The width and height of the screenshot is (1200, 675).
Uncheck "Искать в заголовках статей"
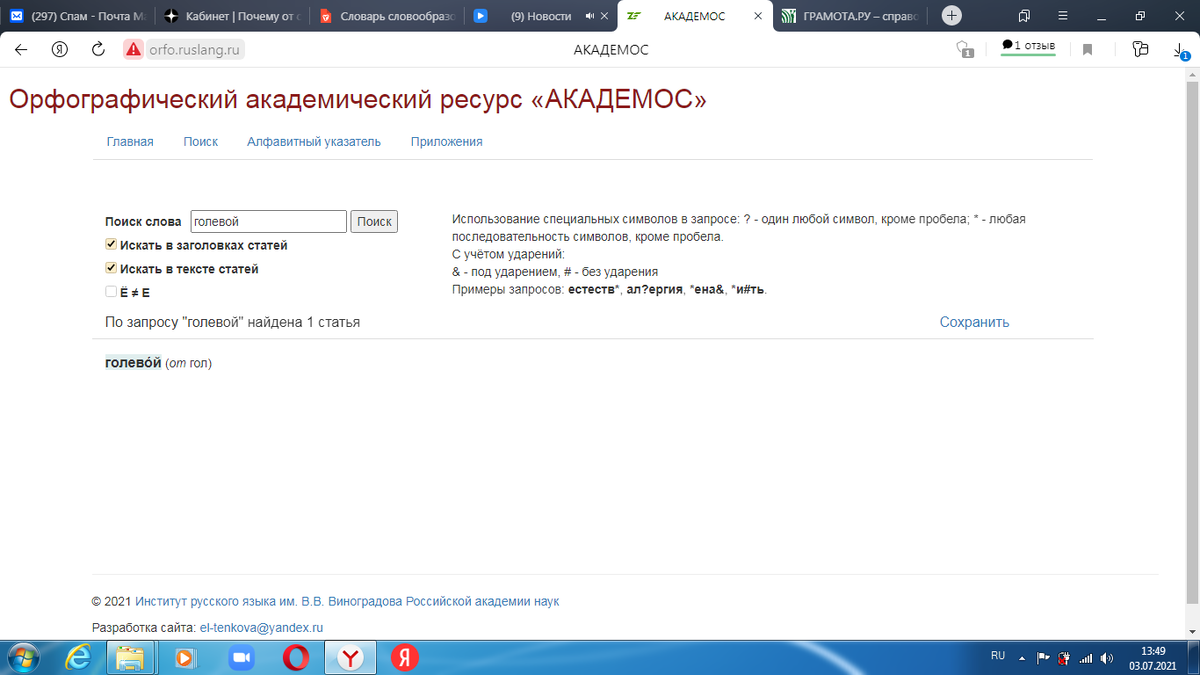point(110,245)
